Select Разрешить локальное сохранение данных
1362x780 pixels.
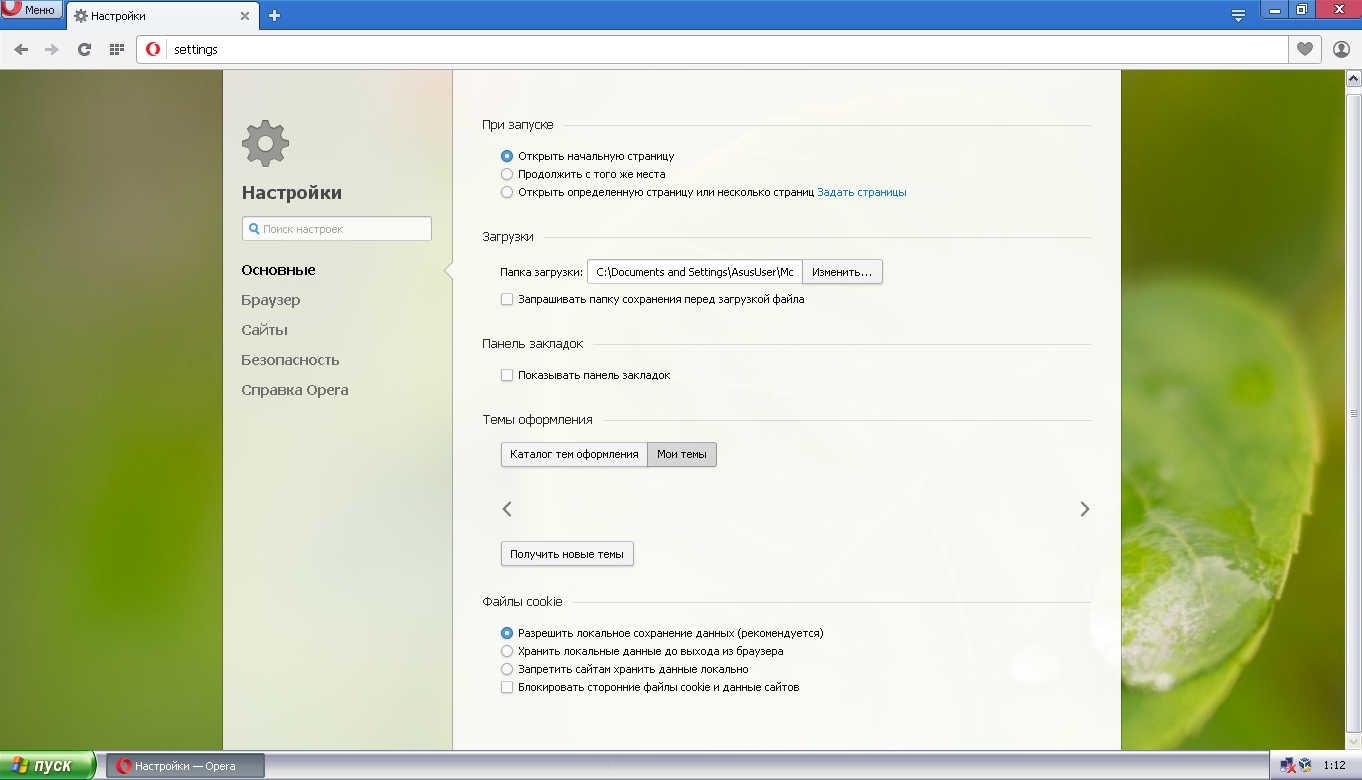point(507,633)
